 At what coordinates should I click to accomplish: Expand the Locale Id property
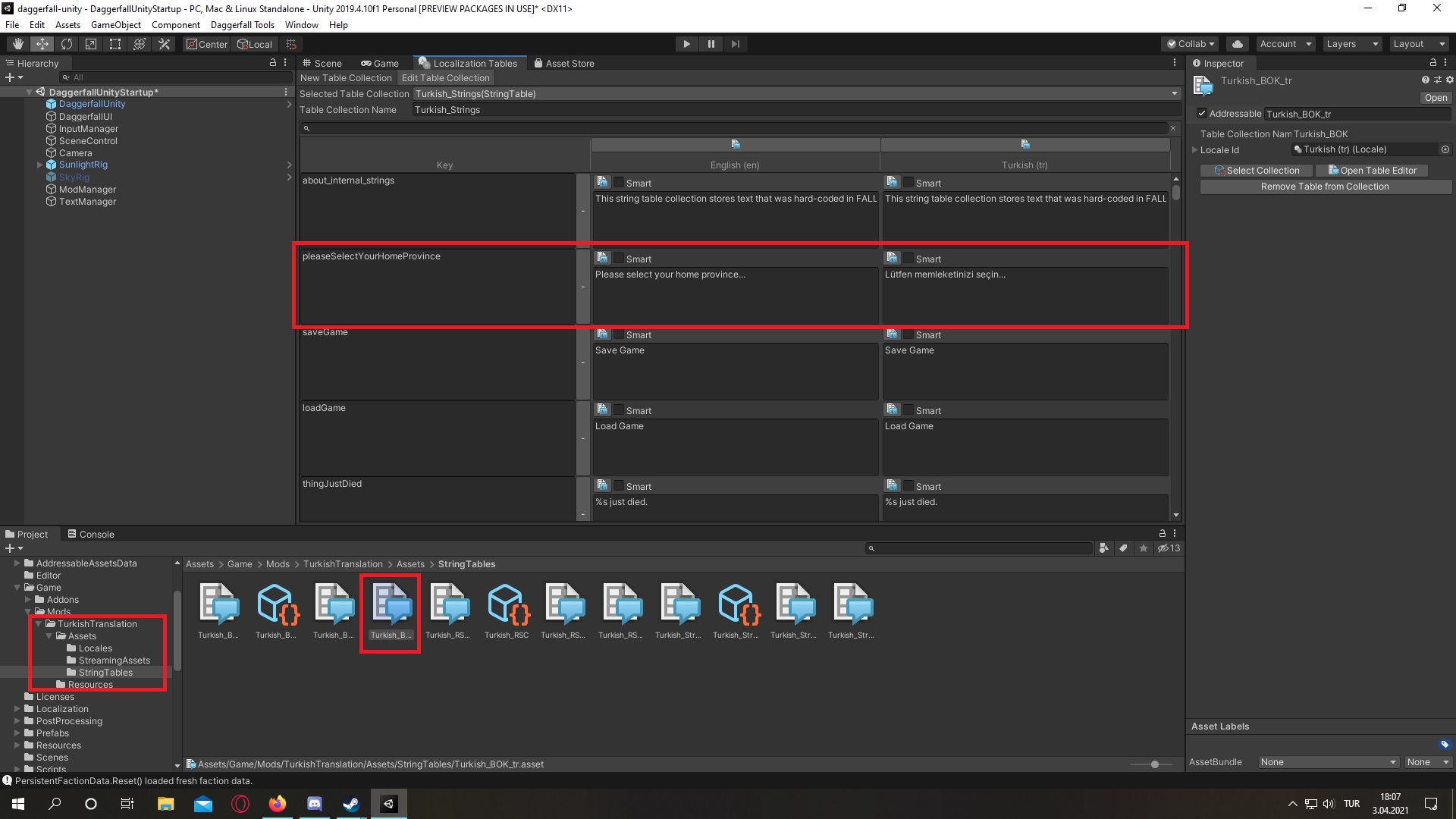point(1195,149)
